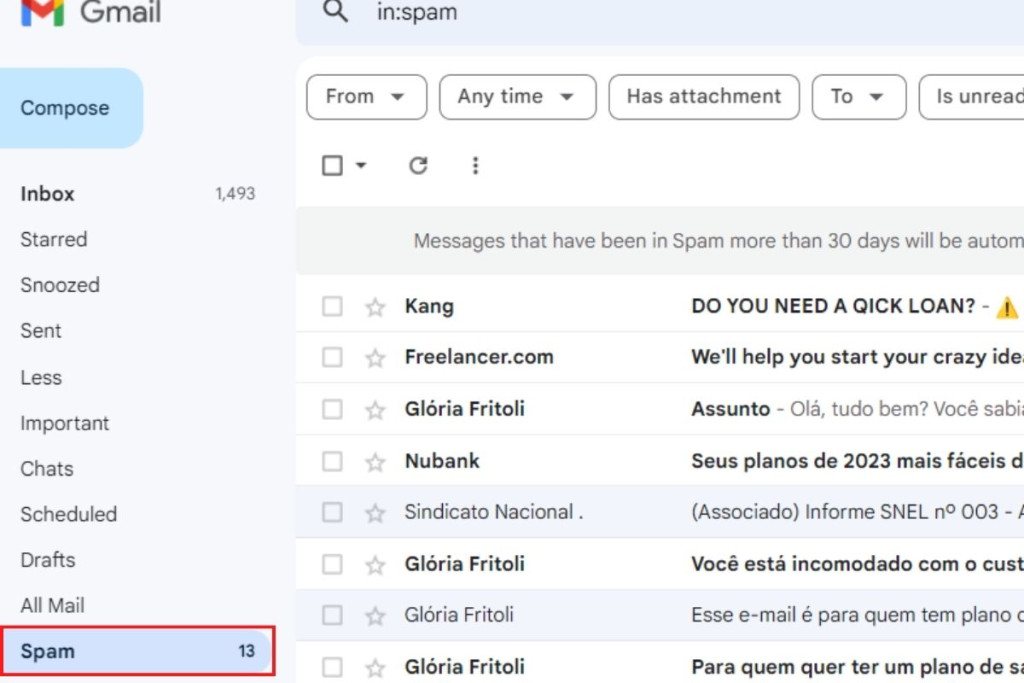Click the Gmail logo icon

pos(42,12)
